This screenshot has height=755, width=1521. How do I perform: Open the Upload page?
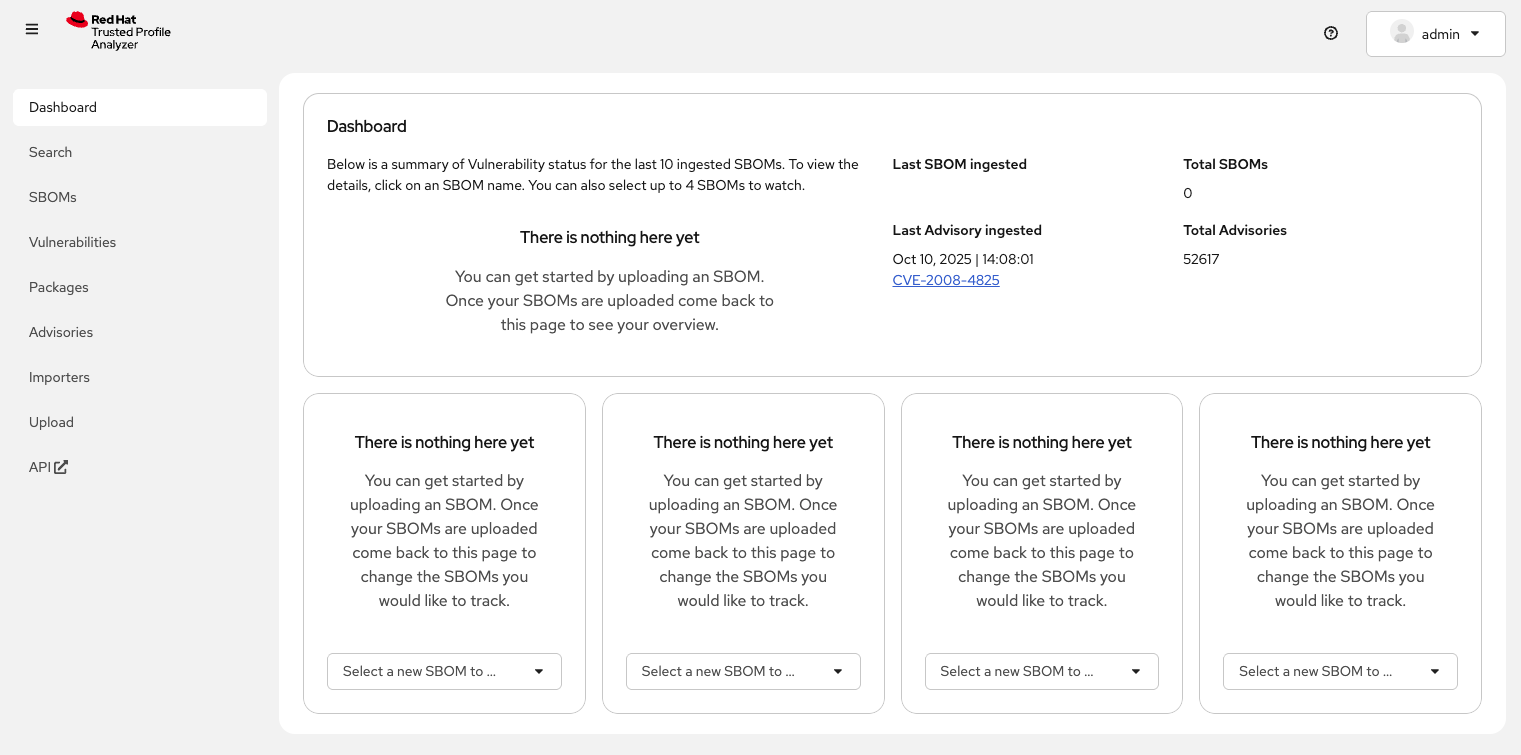(51, 422)
